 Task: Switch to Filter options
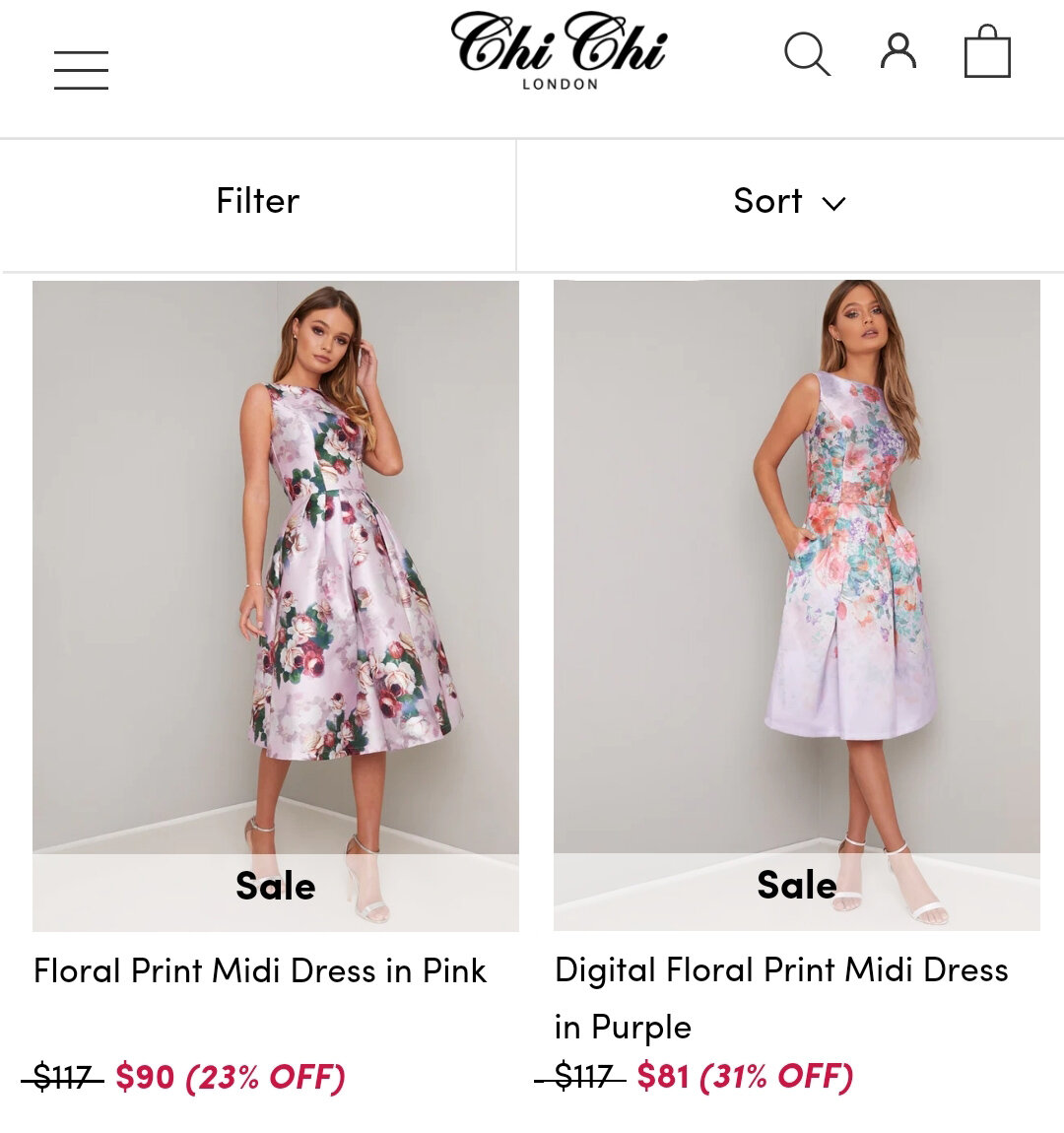click(x=256, y=202)
